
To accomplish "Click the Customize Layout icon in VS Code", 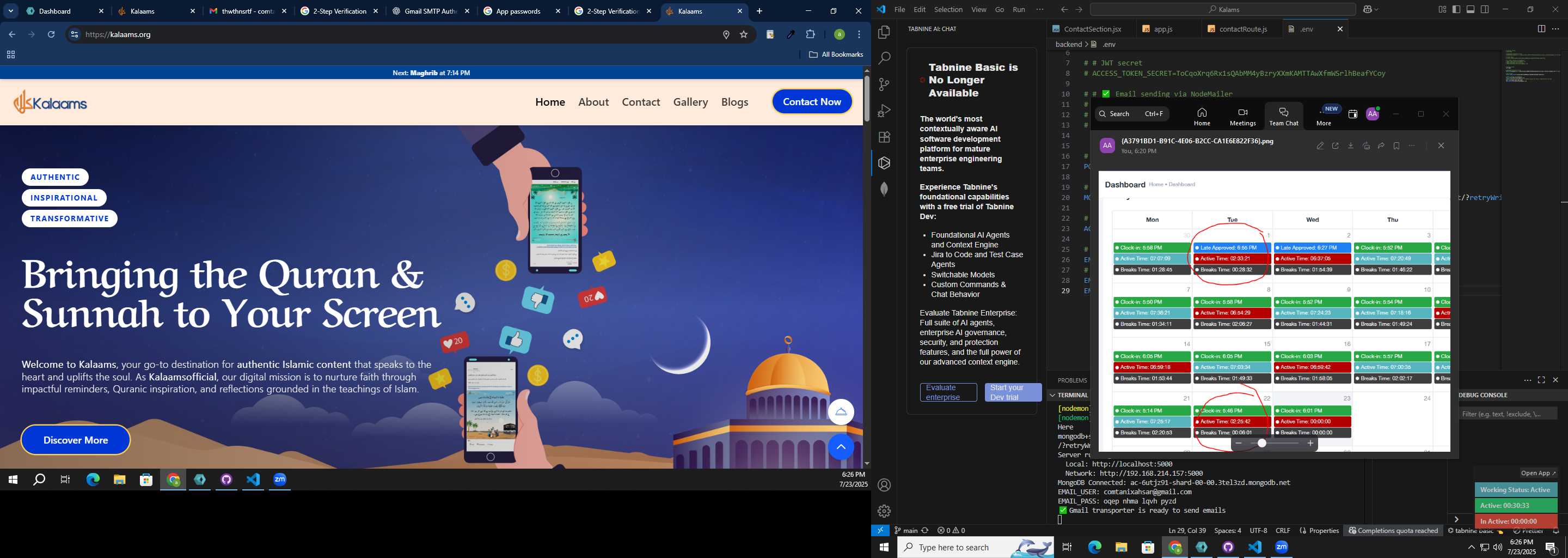I will (1443, 10).
